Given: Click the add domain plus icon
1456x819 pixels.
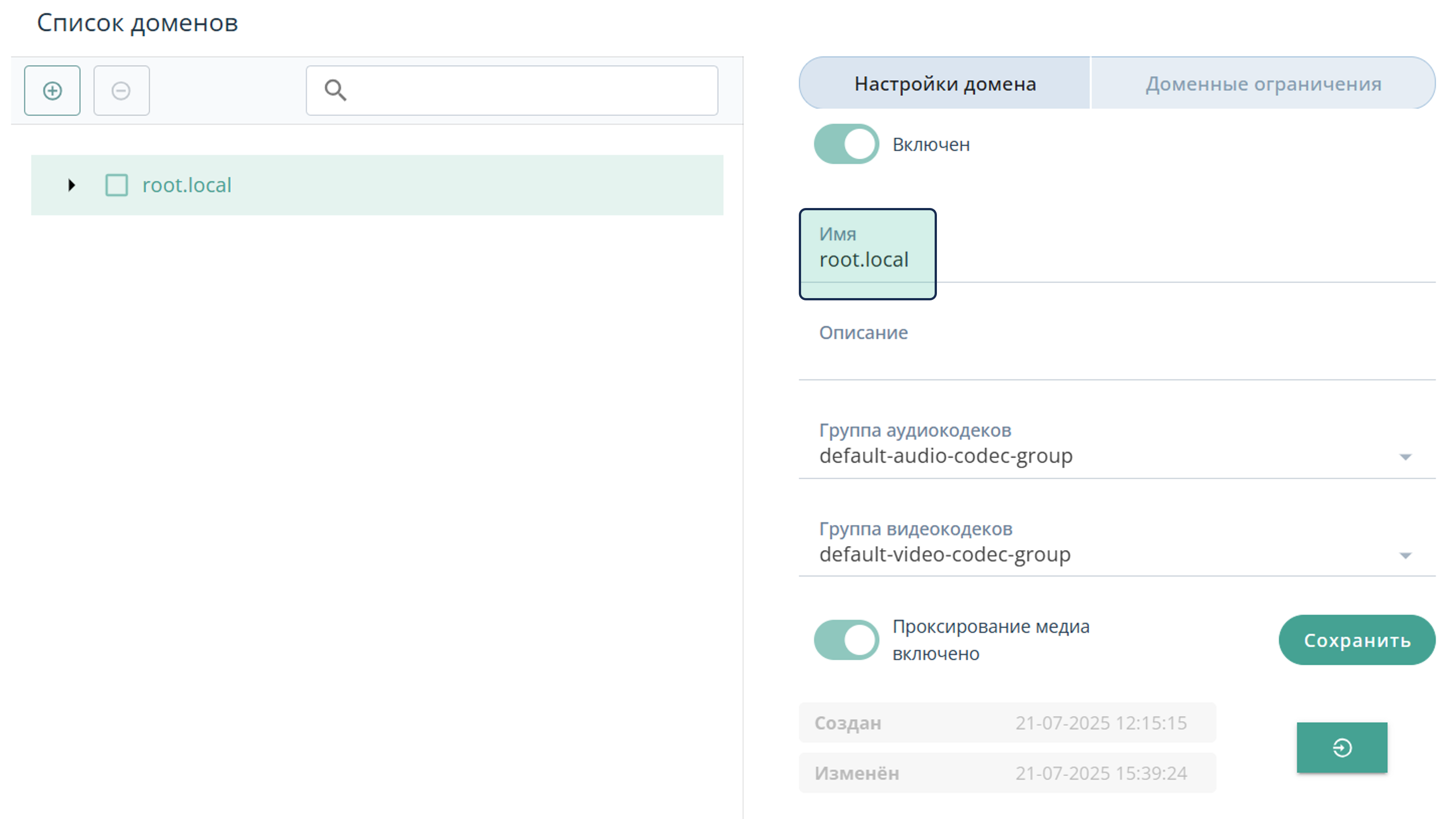Looking at the screenshot, I should [52, 91].
